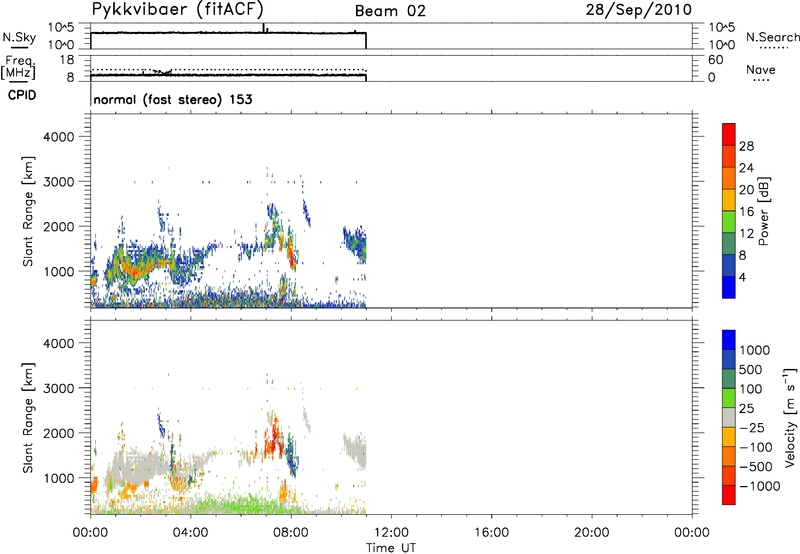Select the Velocity [m s⁻¹] colorbar title
This screenshot has height=554, width=800.
[790, 417]
